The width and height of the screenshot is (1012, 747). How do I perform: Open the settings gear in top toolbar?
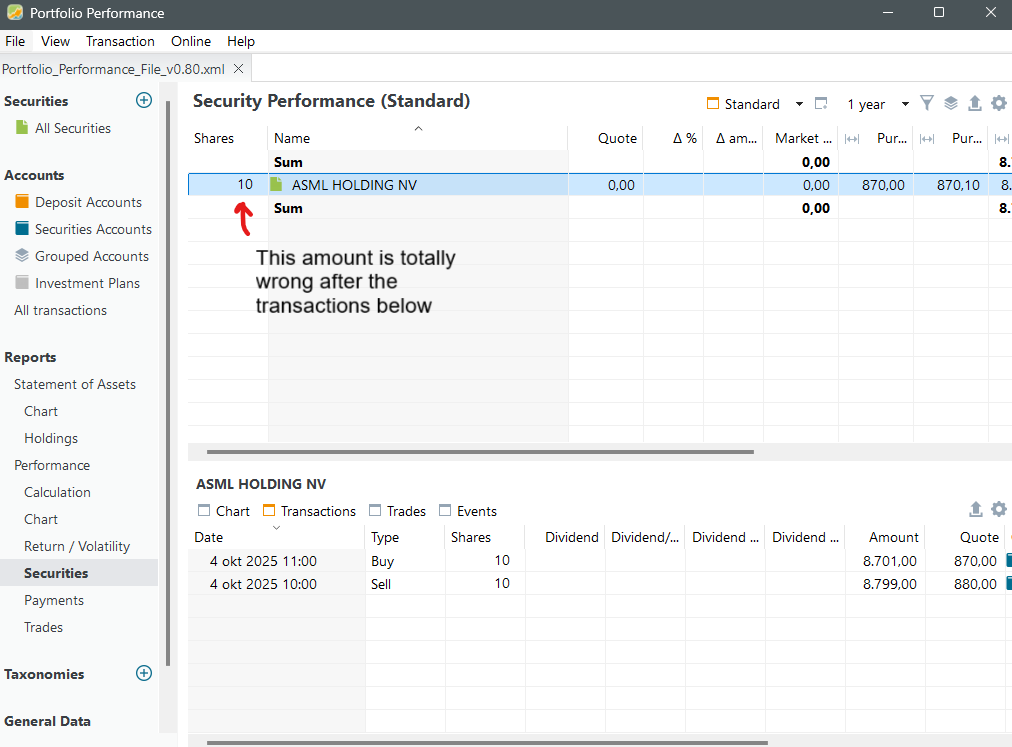998,103
